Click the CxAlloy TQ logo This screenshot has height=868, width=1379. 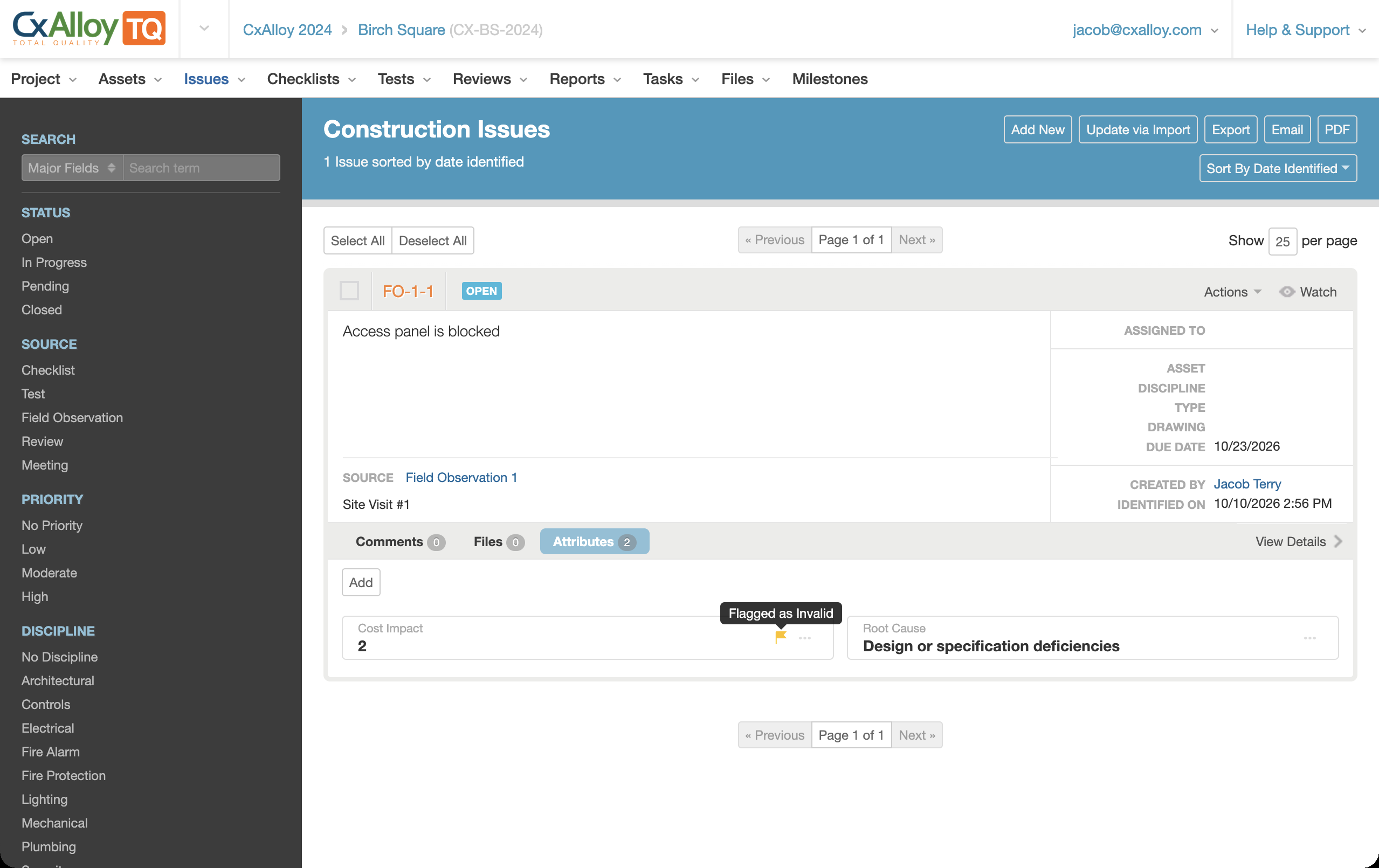(89, 28)
